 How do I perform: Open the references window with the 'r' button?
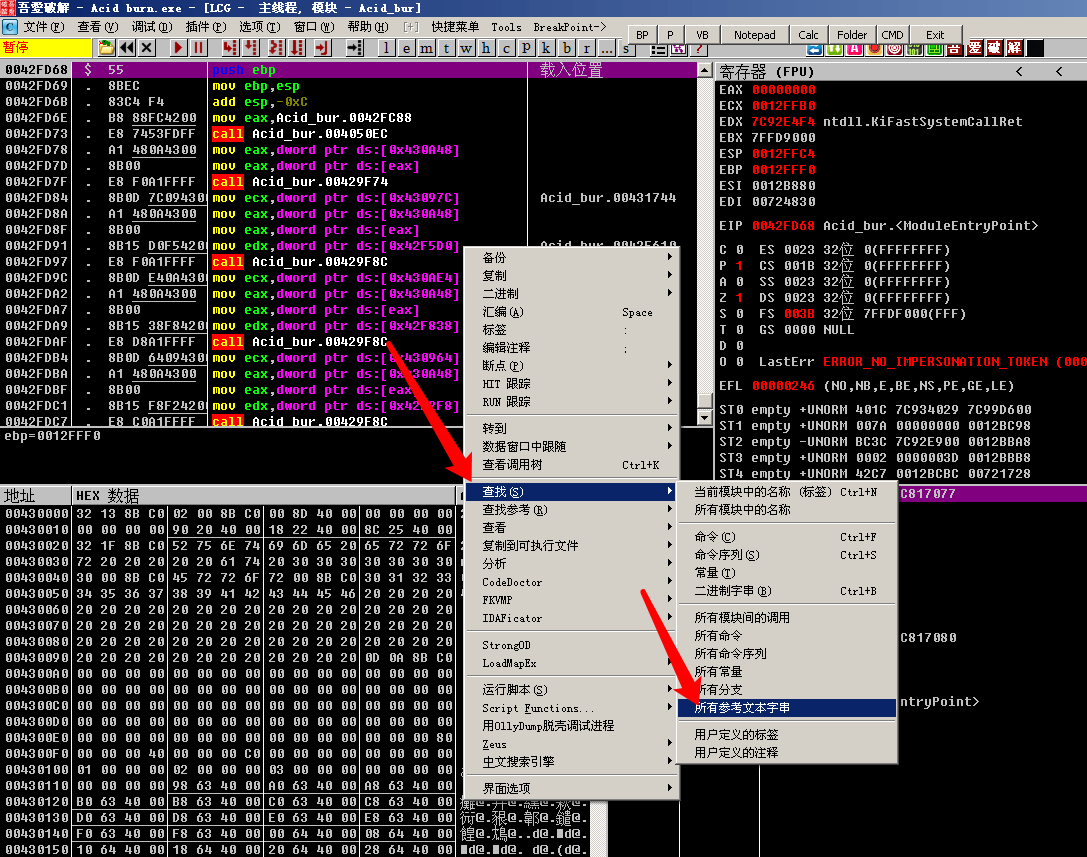(587, 48)
